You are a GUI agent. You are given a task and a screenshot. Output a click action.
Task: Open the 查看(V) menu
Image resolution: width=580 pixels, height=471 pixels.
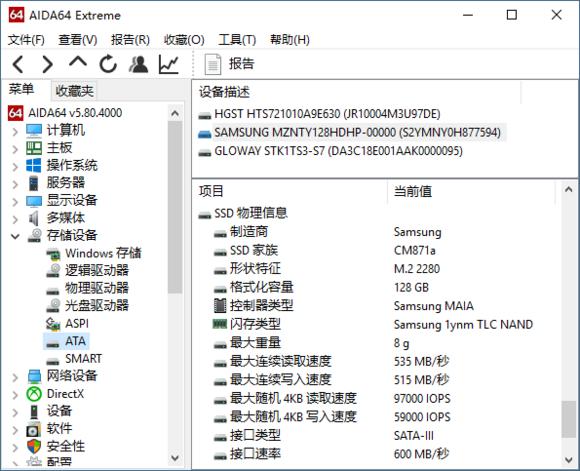point(78,40)
